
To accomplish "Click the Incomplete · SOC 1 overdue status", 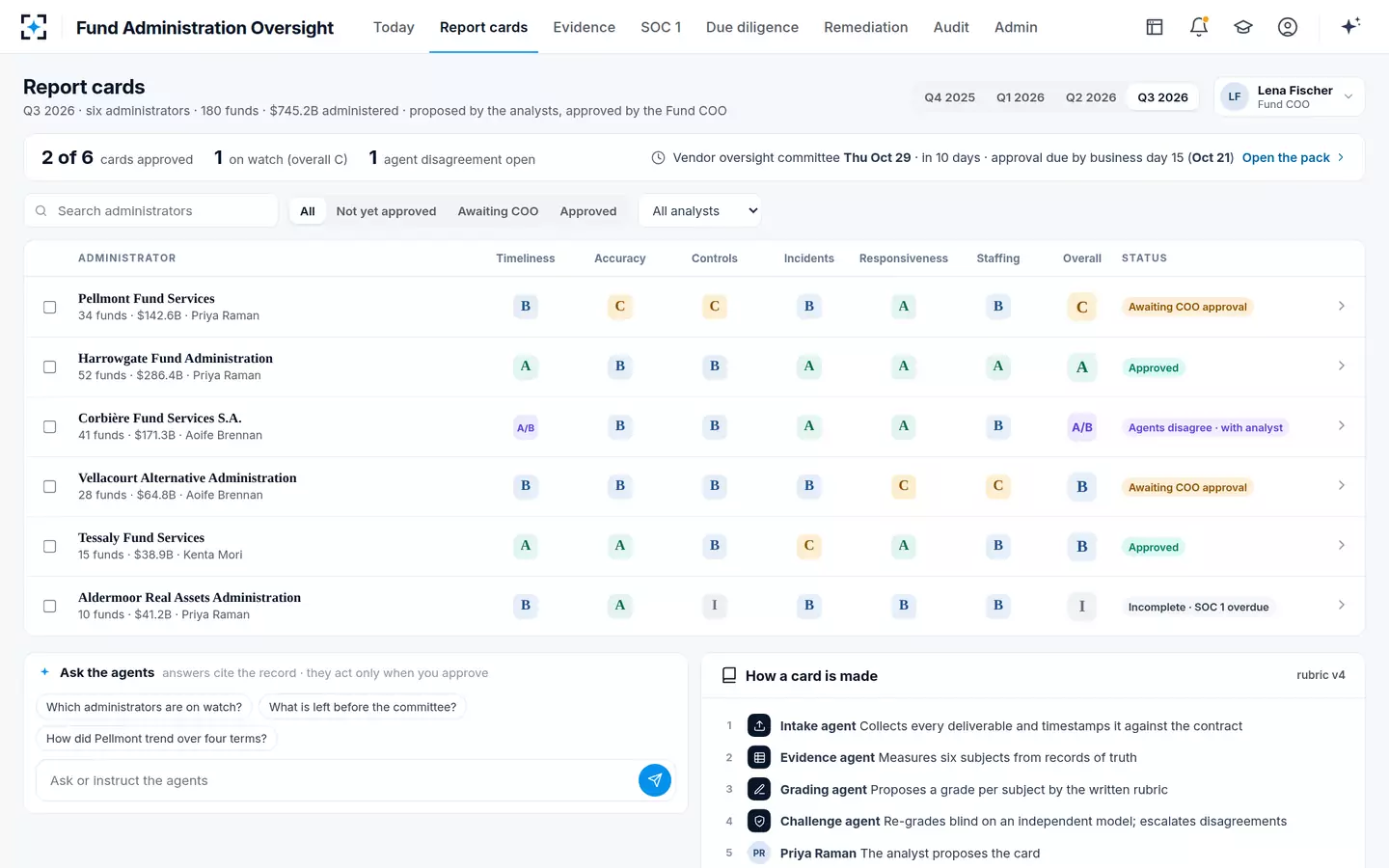I will coord(1198,607).
